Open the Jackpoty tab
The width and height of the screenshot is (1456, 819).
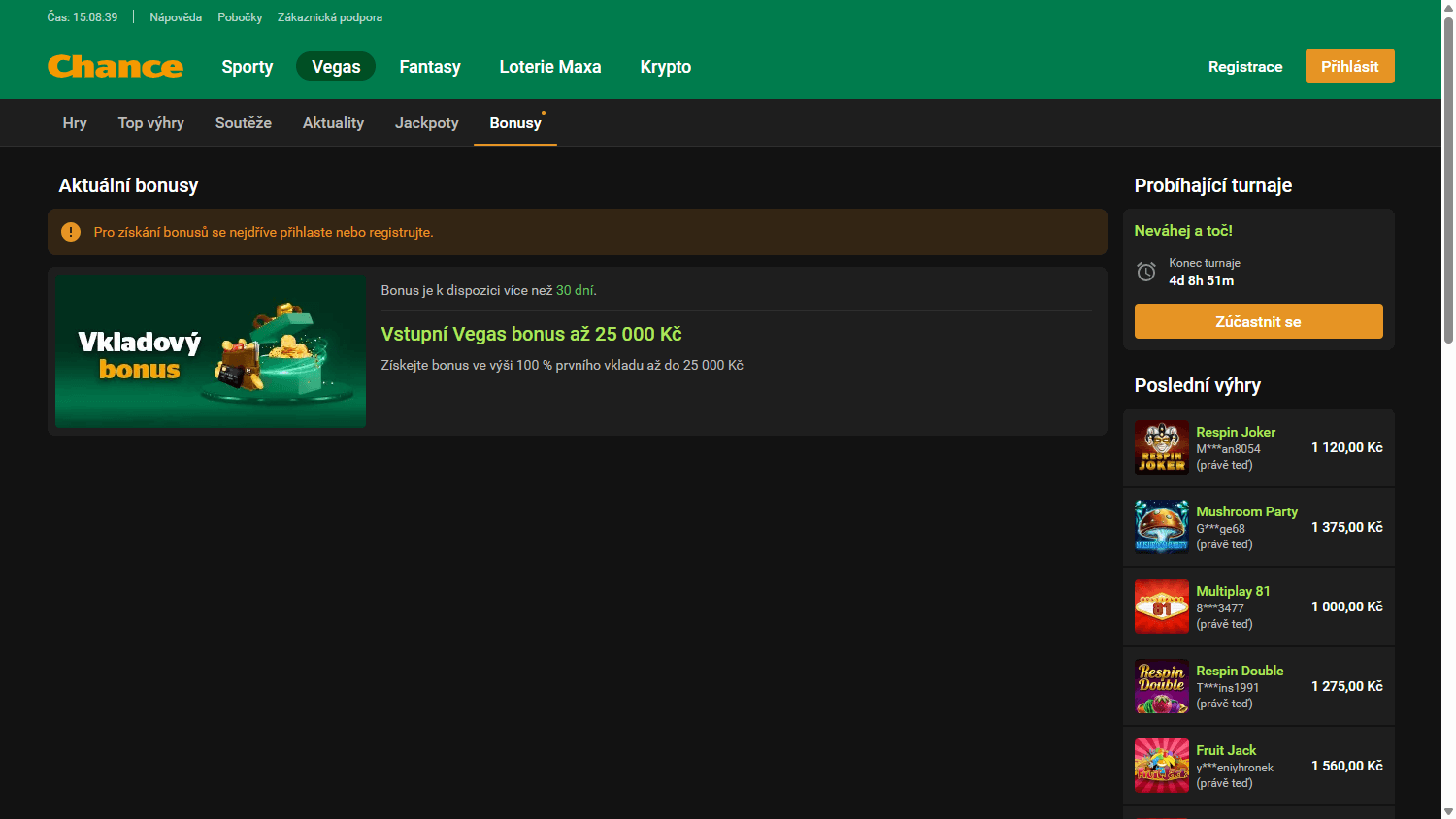427,122
